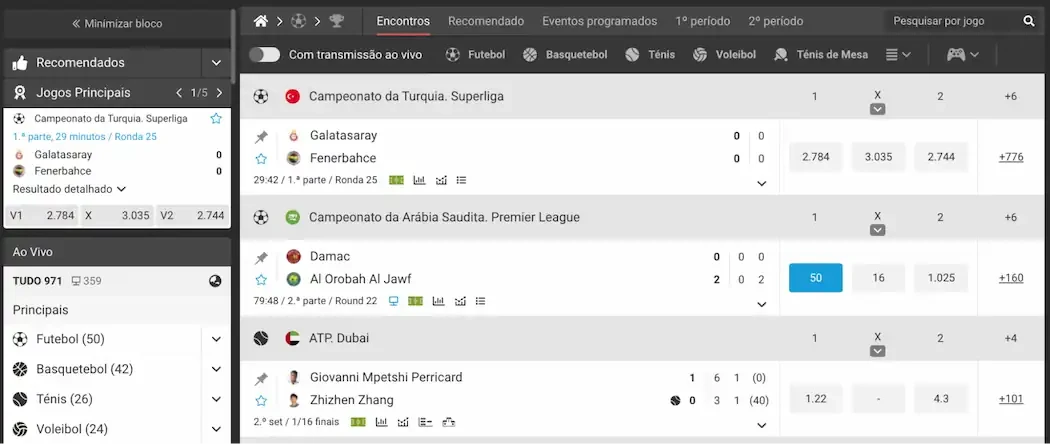Open live stream icon for Damac match
This screenshot has width=1050, height=444.
(x=393, y=301)
